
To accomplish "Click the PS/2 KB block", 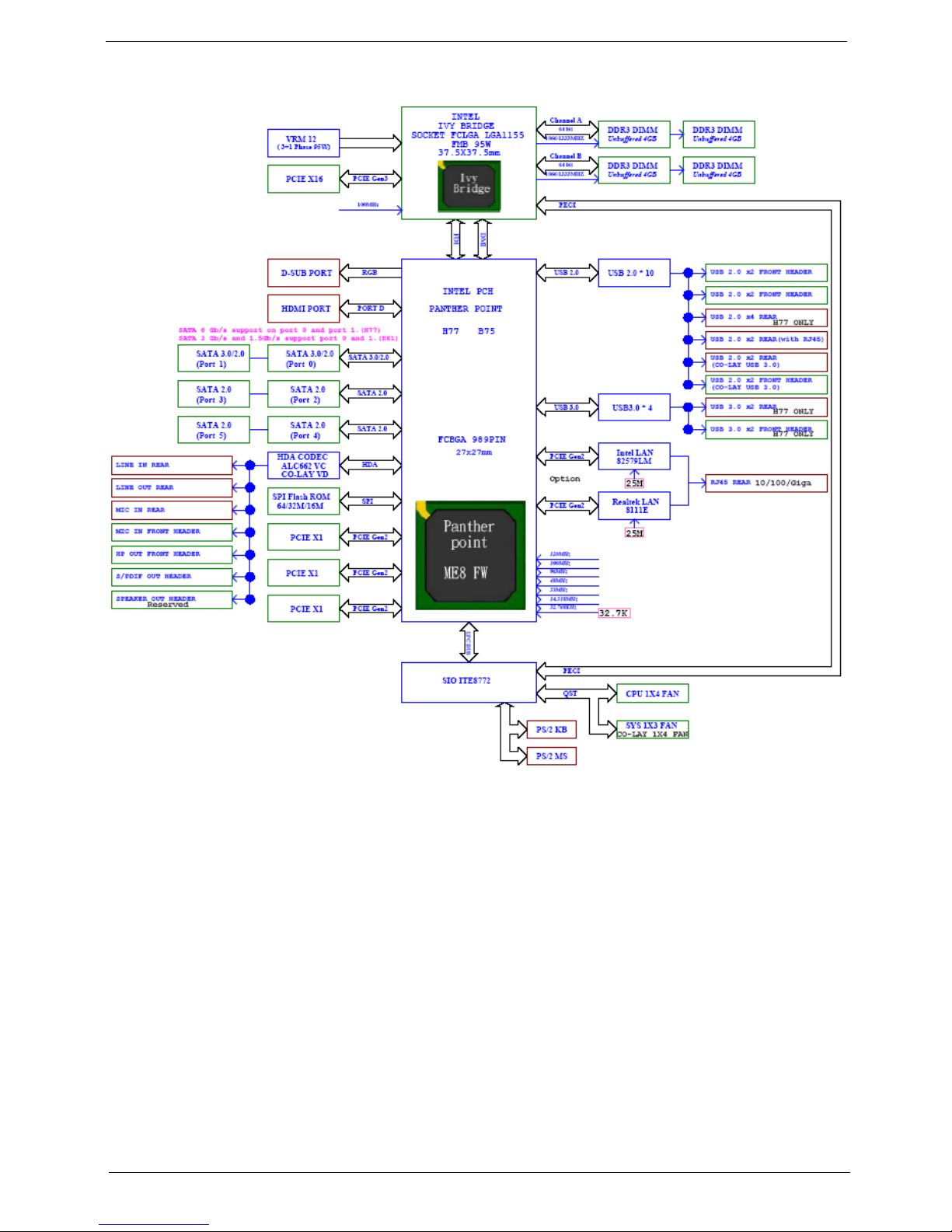I will click(x=551, y=729).
